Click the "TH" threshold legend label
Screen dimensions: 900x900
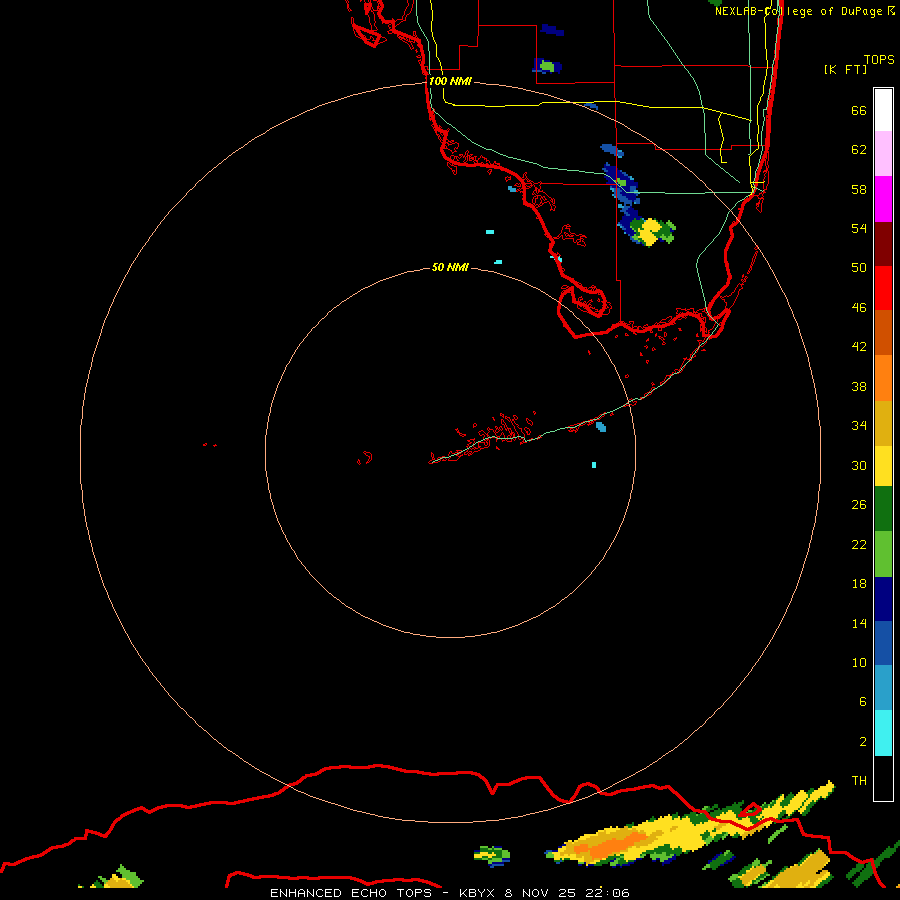click(x=859, y=781)
